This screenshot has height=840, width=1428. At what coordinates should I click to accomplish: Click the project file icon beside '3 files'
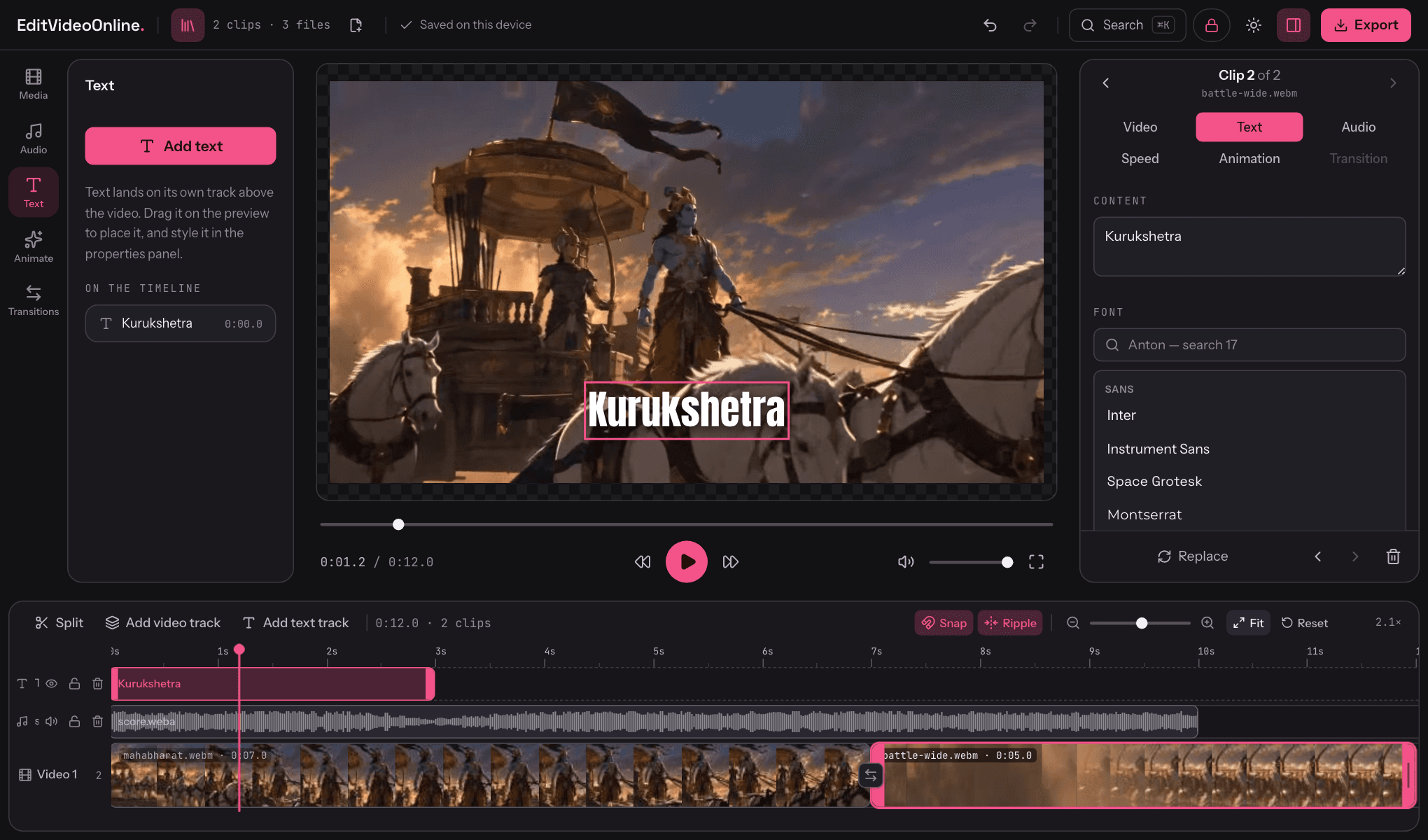pyautogui.click(x=356, y=25)
